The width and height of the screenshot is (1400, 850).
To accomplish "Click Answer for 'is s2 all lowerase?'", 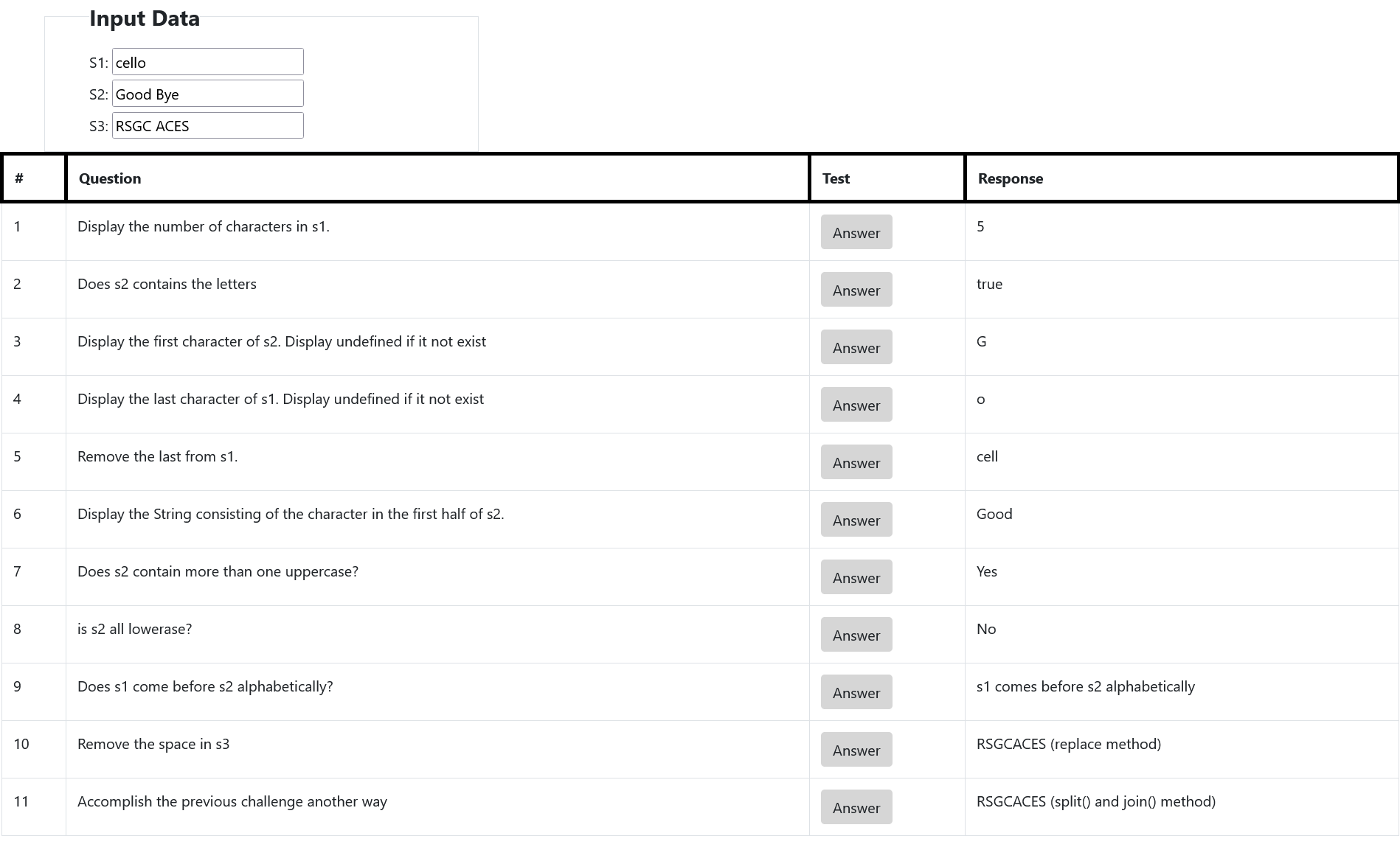I will [856, 635].
